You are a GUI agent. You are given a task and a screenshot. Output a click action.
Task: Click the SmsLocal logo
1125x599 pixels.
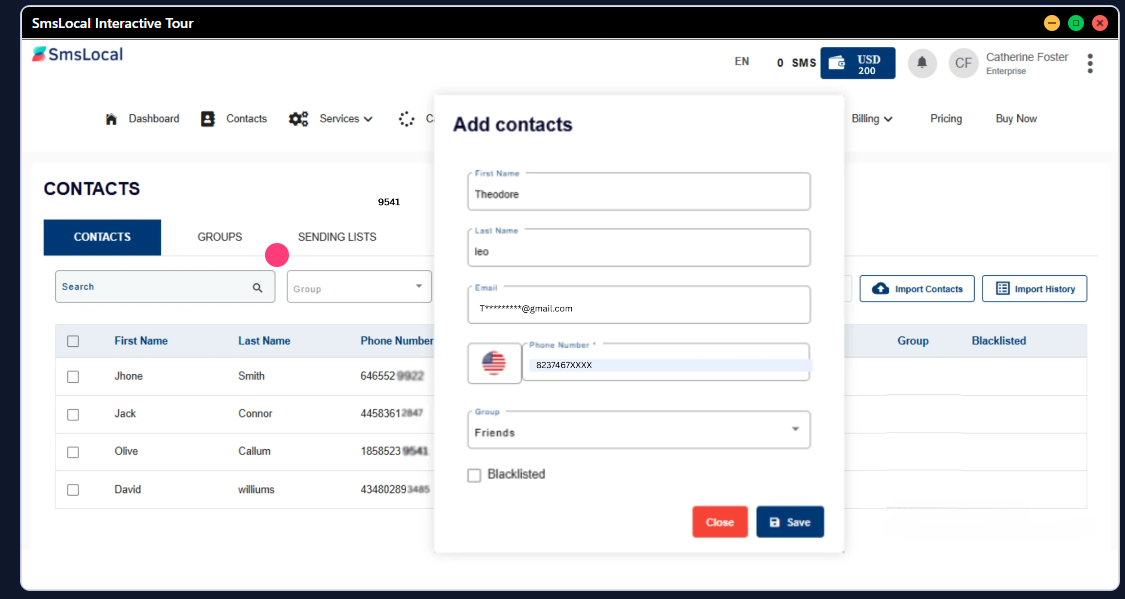[x=77, y=55]
